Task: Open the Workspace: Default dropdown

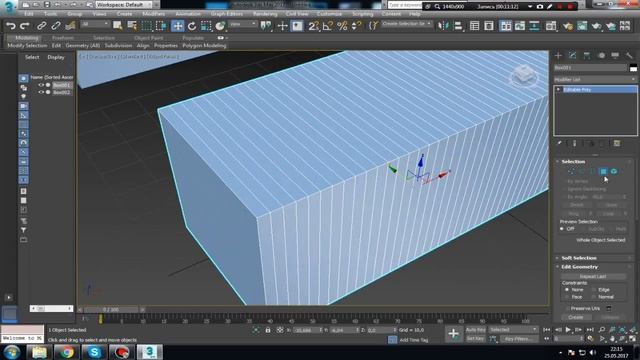Action: pos(124,4)
